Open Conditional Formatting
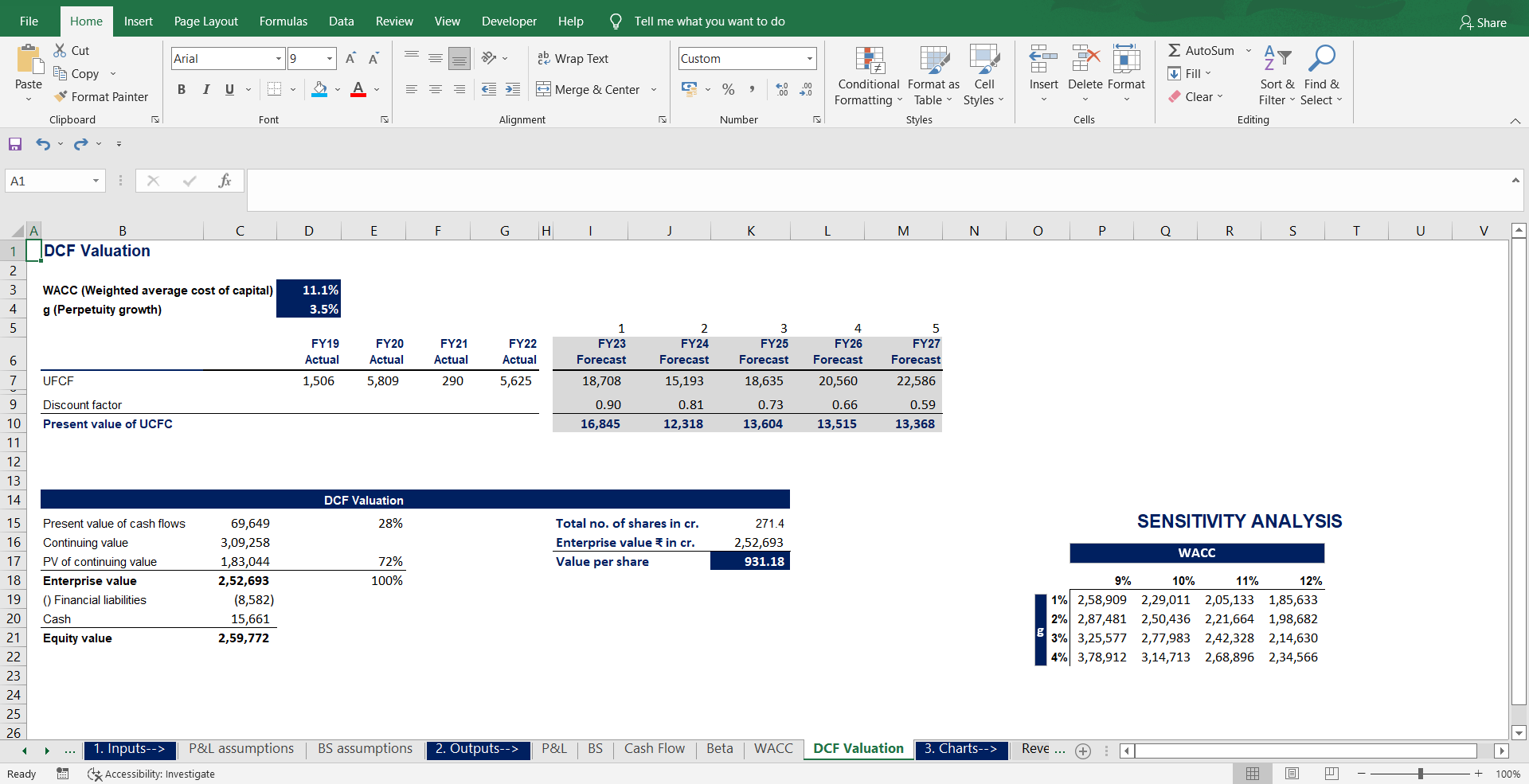 tap(869, 76)
